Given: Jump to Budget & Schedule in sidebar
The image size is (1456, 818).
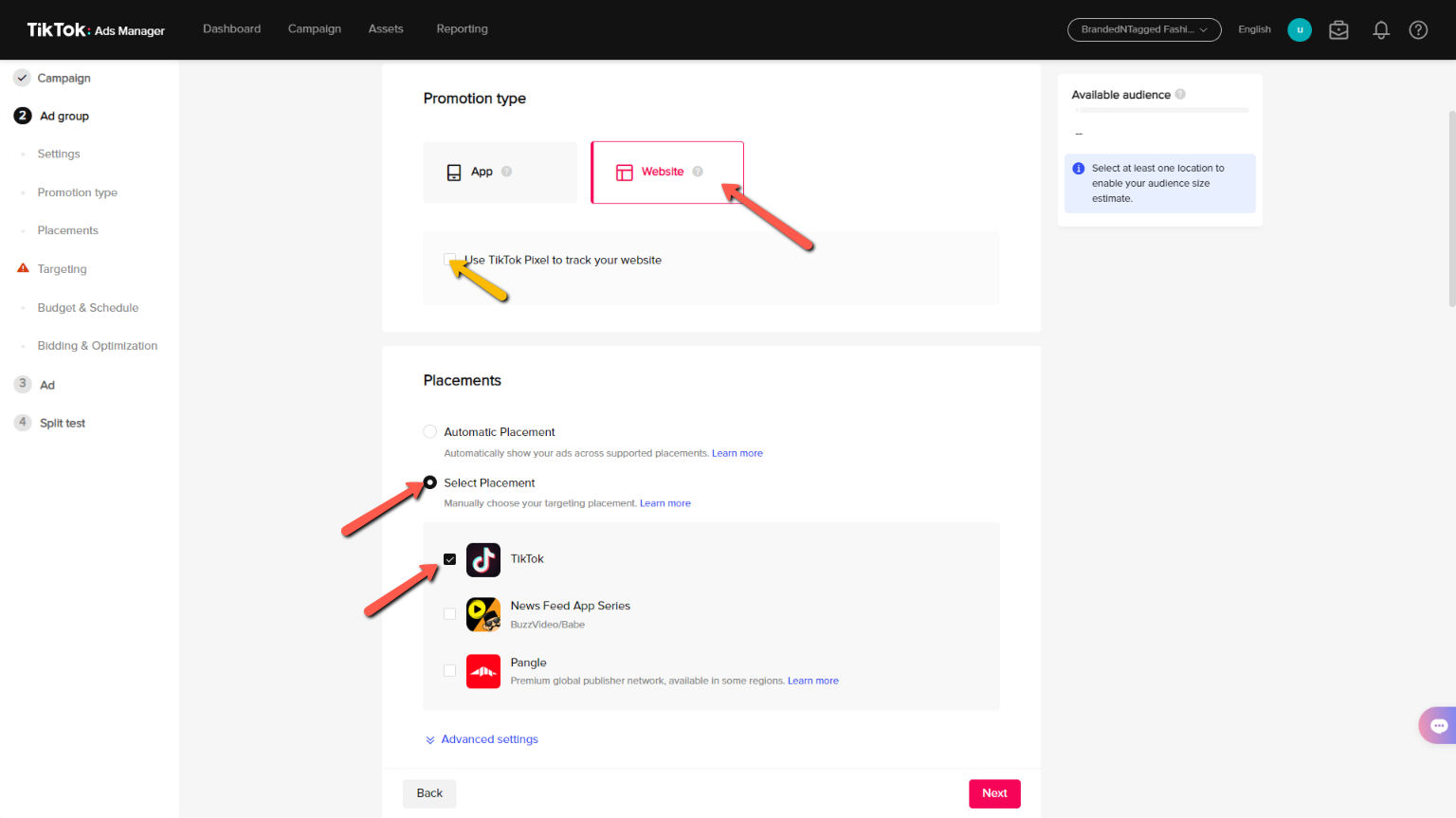Looking at the screenshot, I should 88,308.
